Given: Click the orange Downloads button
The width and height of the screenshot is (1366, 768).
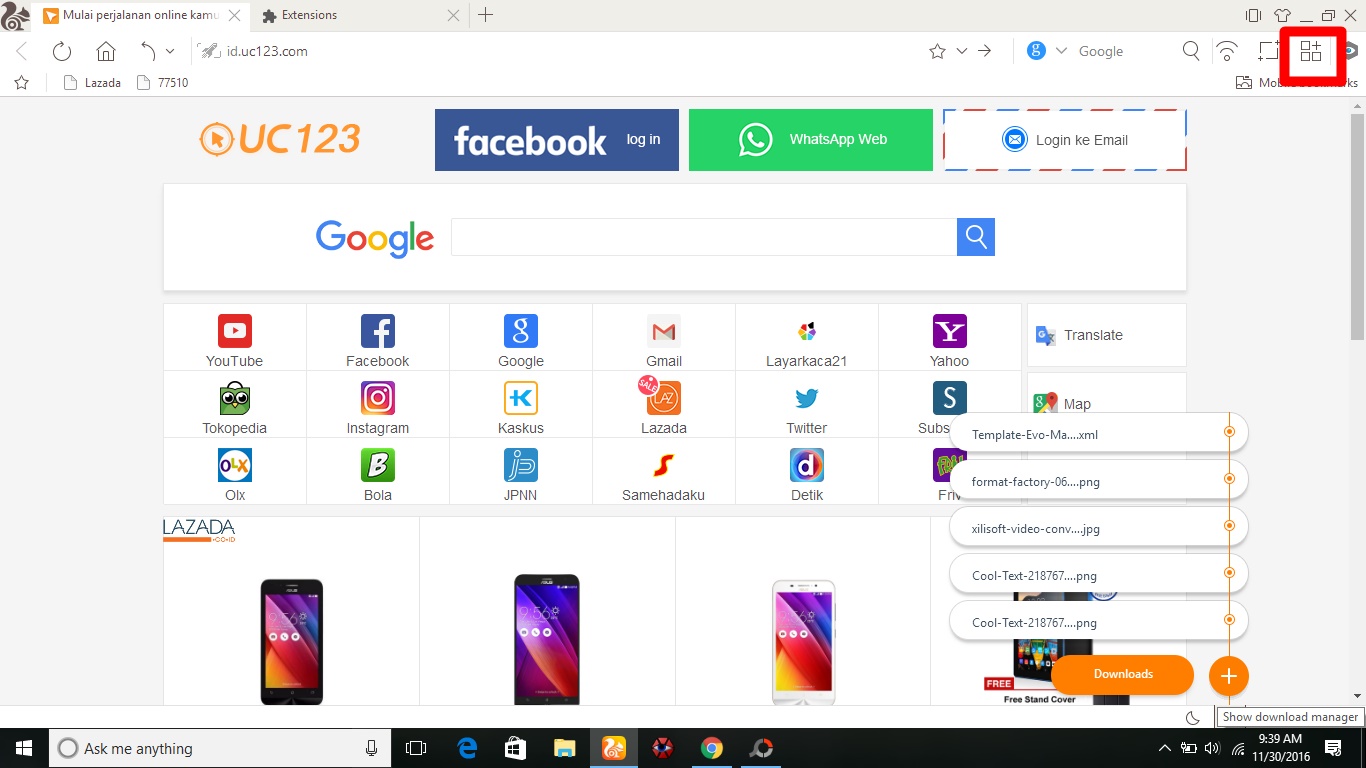Looking at the screenshot, I should point(1123,674).
